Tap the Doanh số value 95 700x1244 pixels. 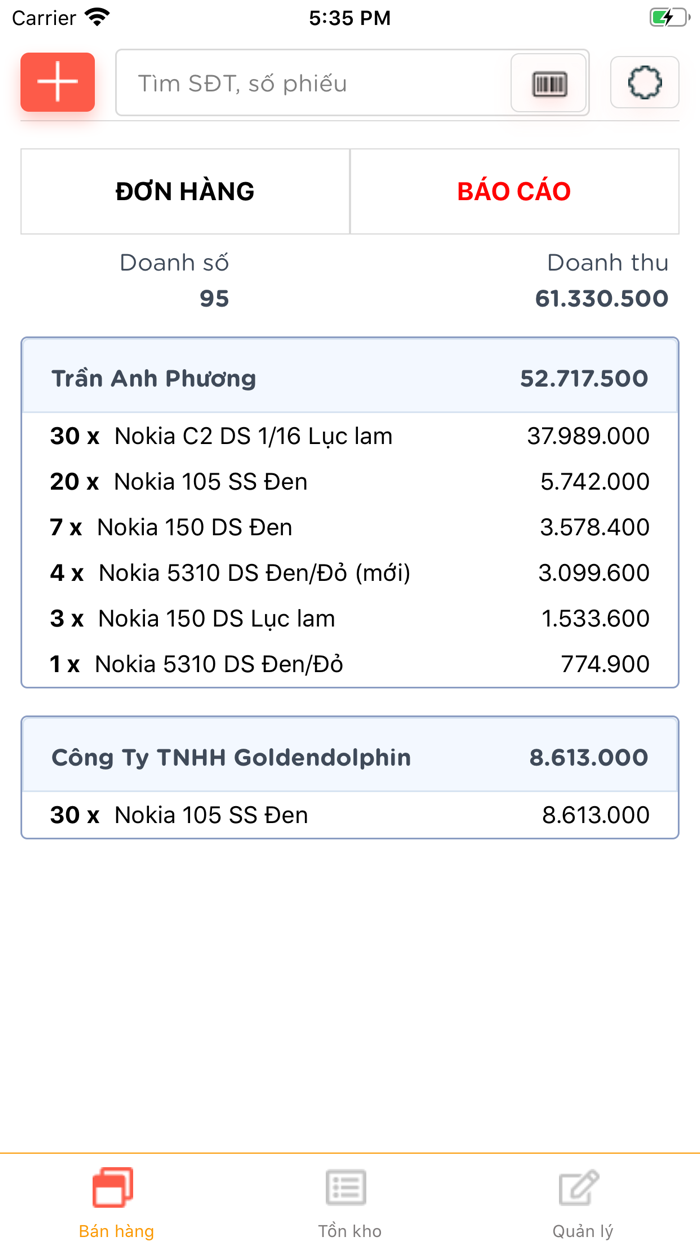(214, 298)
